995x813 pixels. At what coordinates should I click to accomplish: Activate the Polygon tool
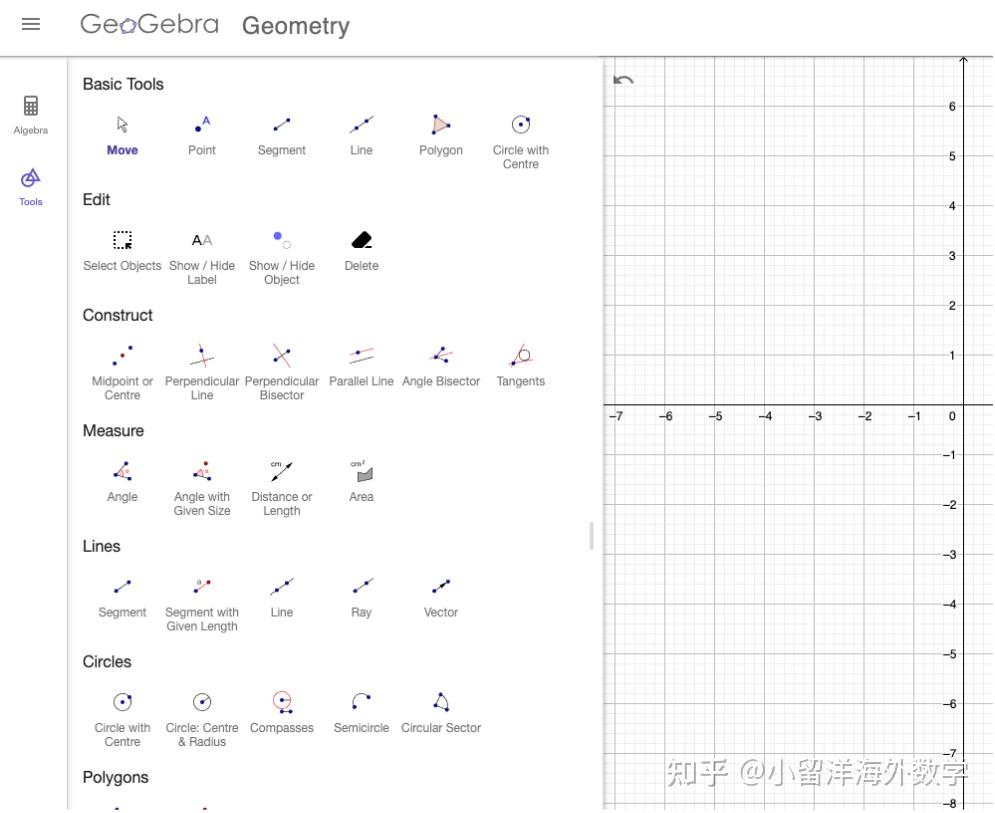(440, 135)
